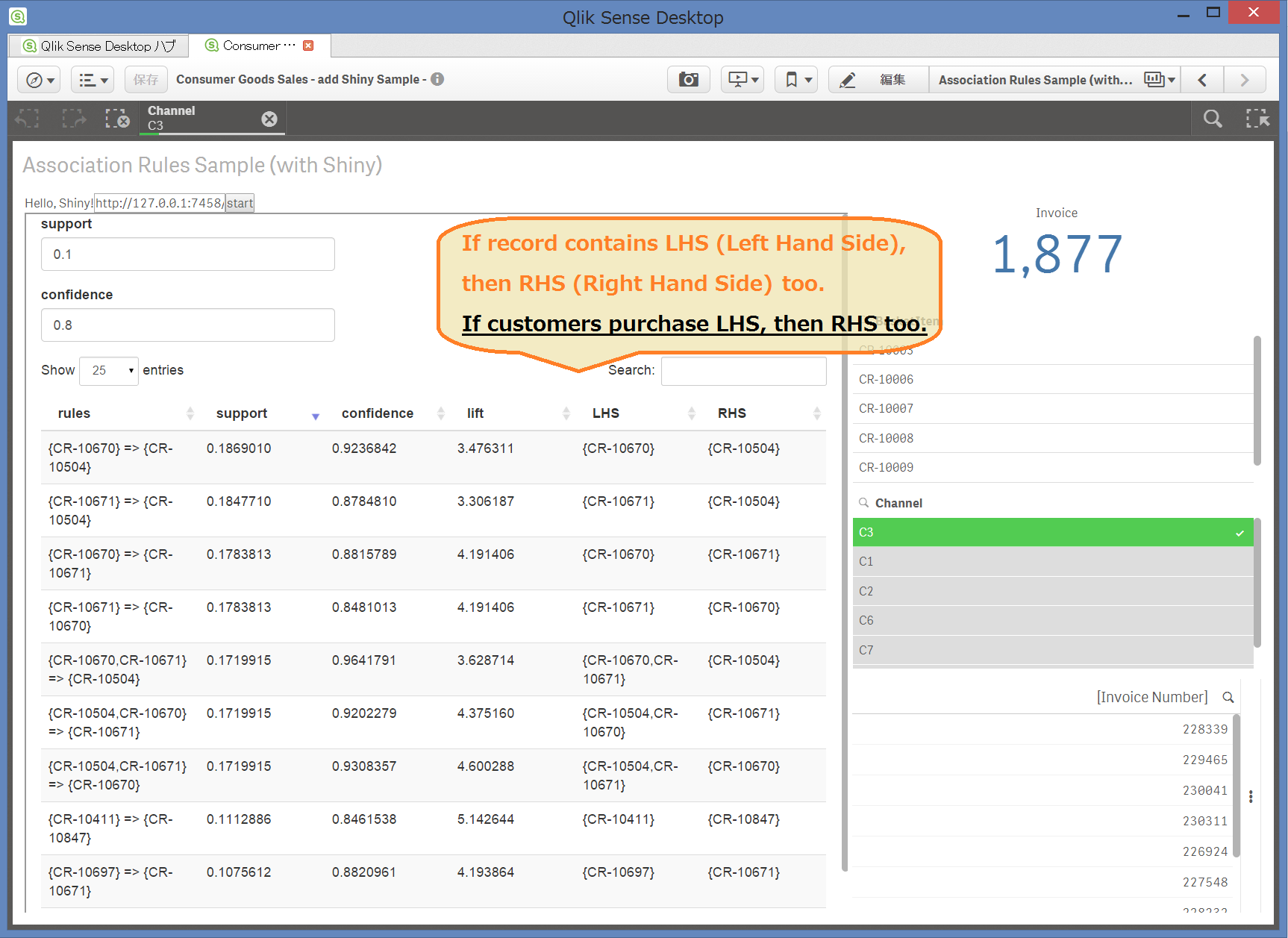
Task: Switch to Qlik Sense Desktop hub tab
Action: coord(99,46)
